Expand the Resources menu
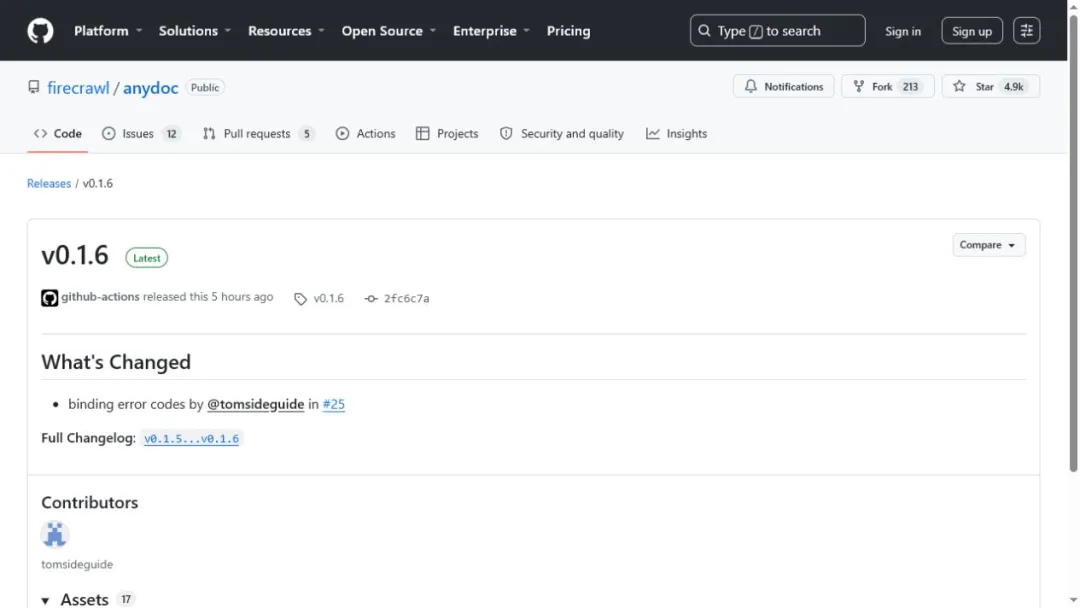Screen dimensions: 1080x608 [286, 31]
